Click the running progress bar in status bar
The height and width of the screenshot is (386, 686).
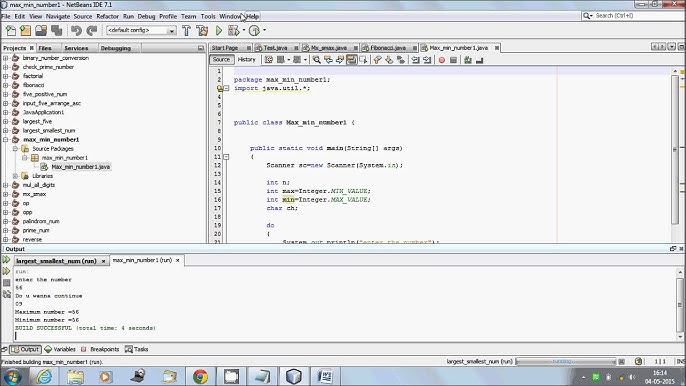point(565,361)
